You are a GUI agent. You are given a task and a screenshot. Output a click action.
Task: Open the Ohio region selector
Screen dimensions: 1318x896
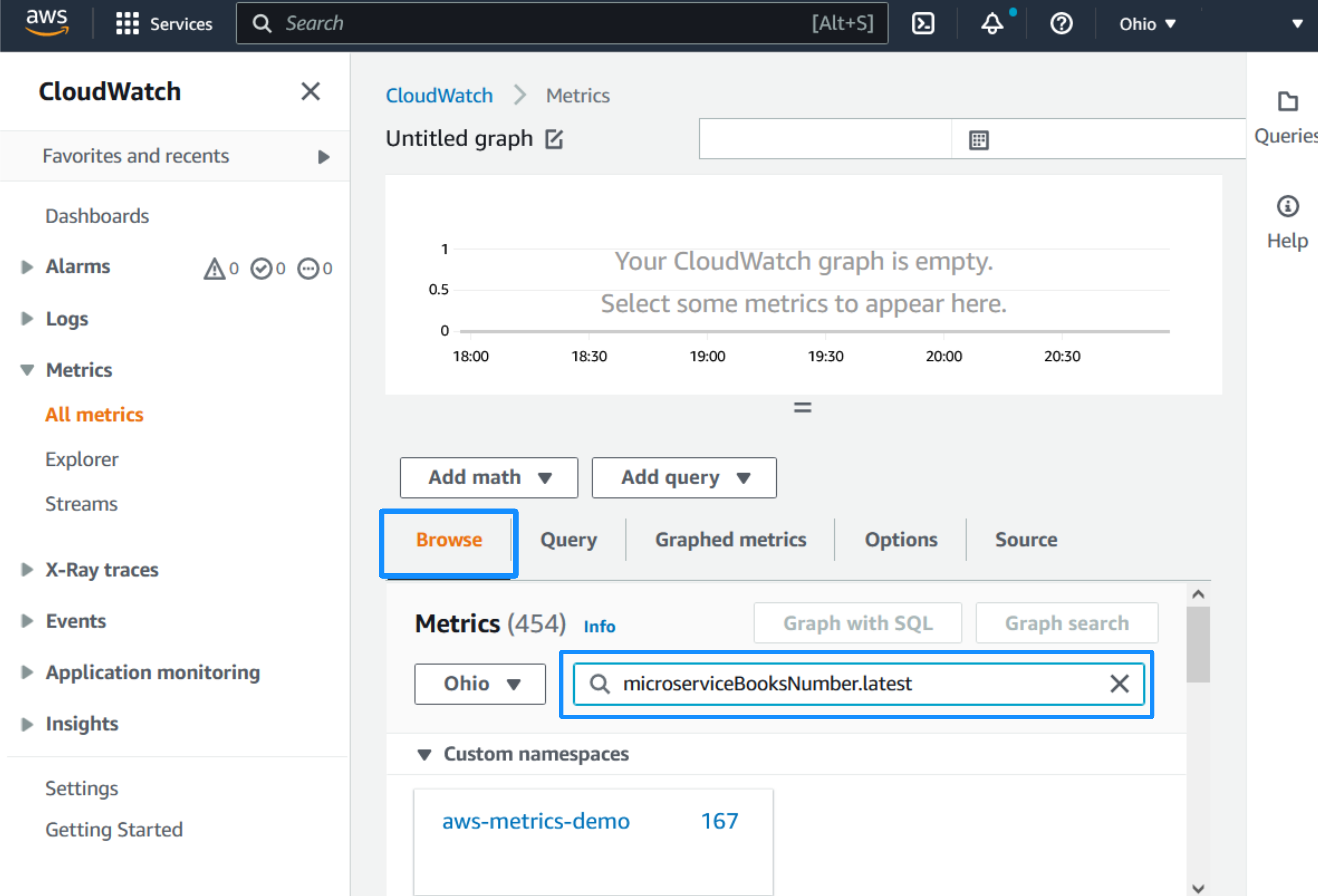[1147, 23]
